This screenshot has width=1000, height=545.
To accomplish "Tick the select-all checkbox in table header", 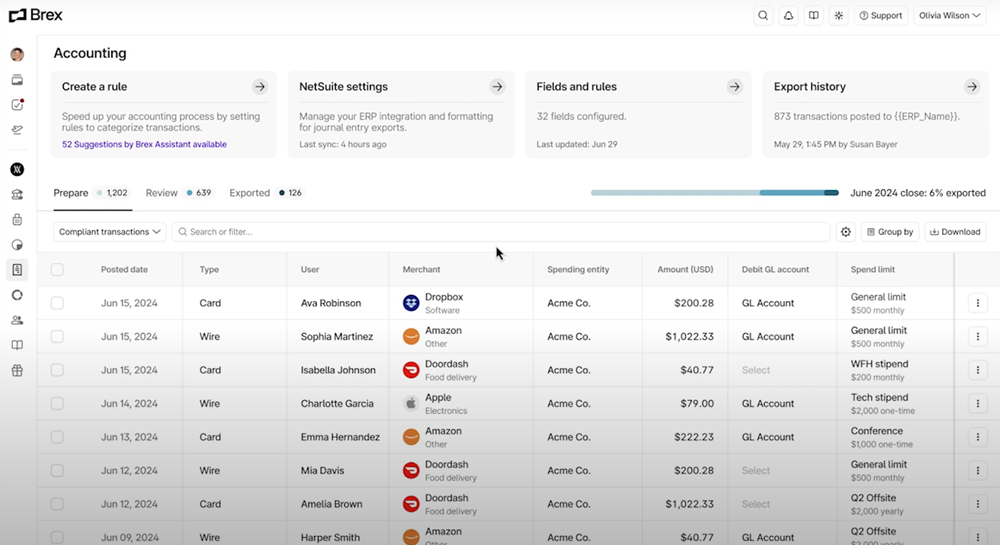I will [x=57, y=270].
